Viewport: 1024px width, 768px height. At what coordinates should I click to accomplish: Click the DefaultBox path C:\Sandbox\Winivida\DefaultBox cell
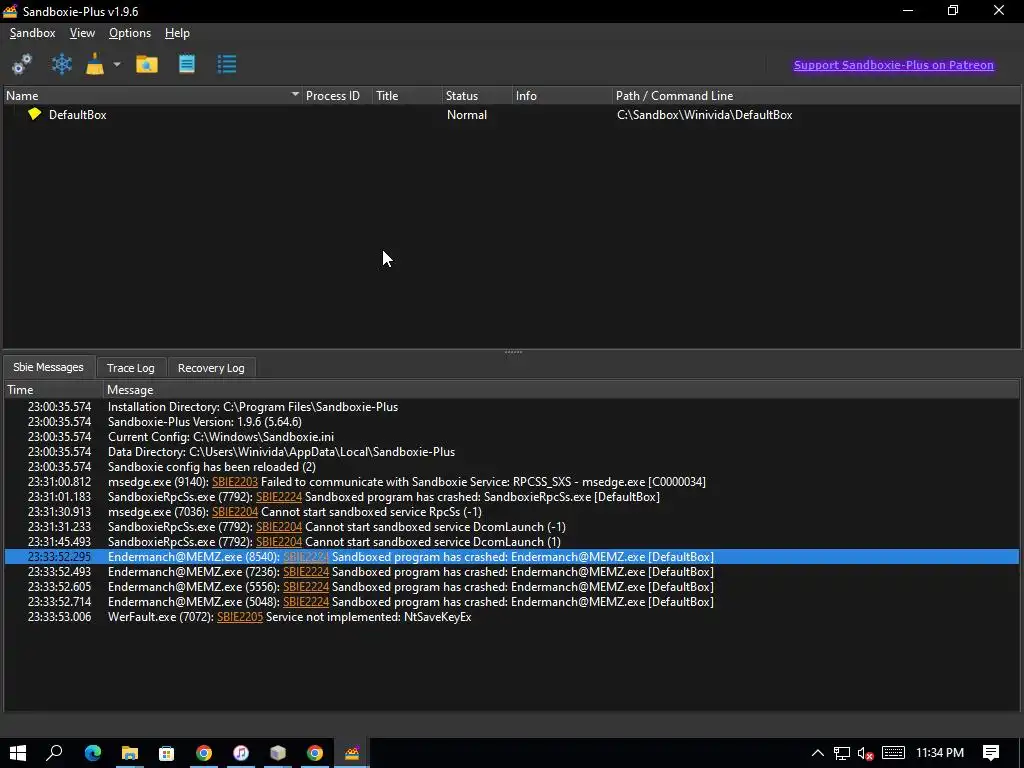coord(705,114)
